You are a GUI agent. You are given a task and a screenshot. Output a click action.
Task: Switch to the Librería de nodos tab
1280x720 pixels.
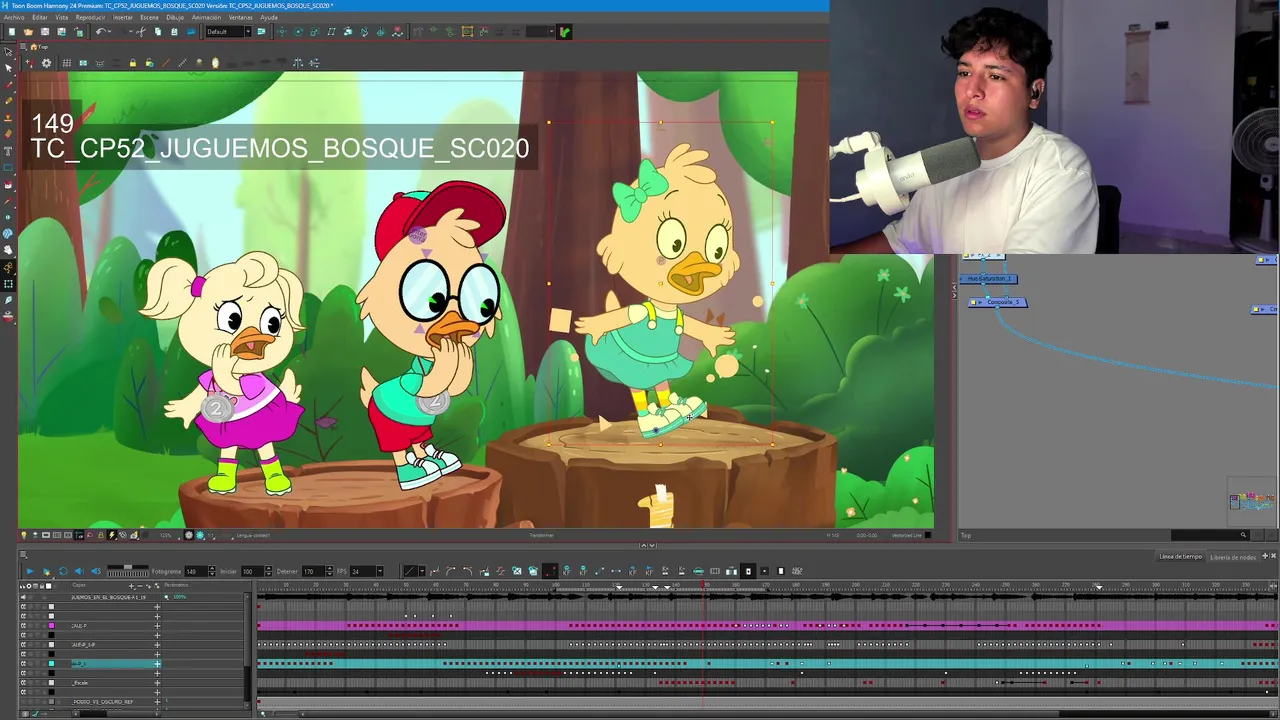pos(1233,556)
